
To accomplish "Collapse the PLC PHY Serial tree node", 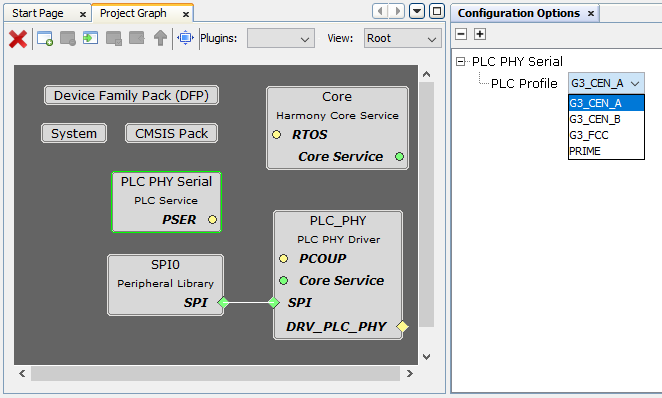I will pyautogui.click(x=460, y=62).
